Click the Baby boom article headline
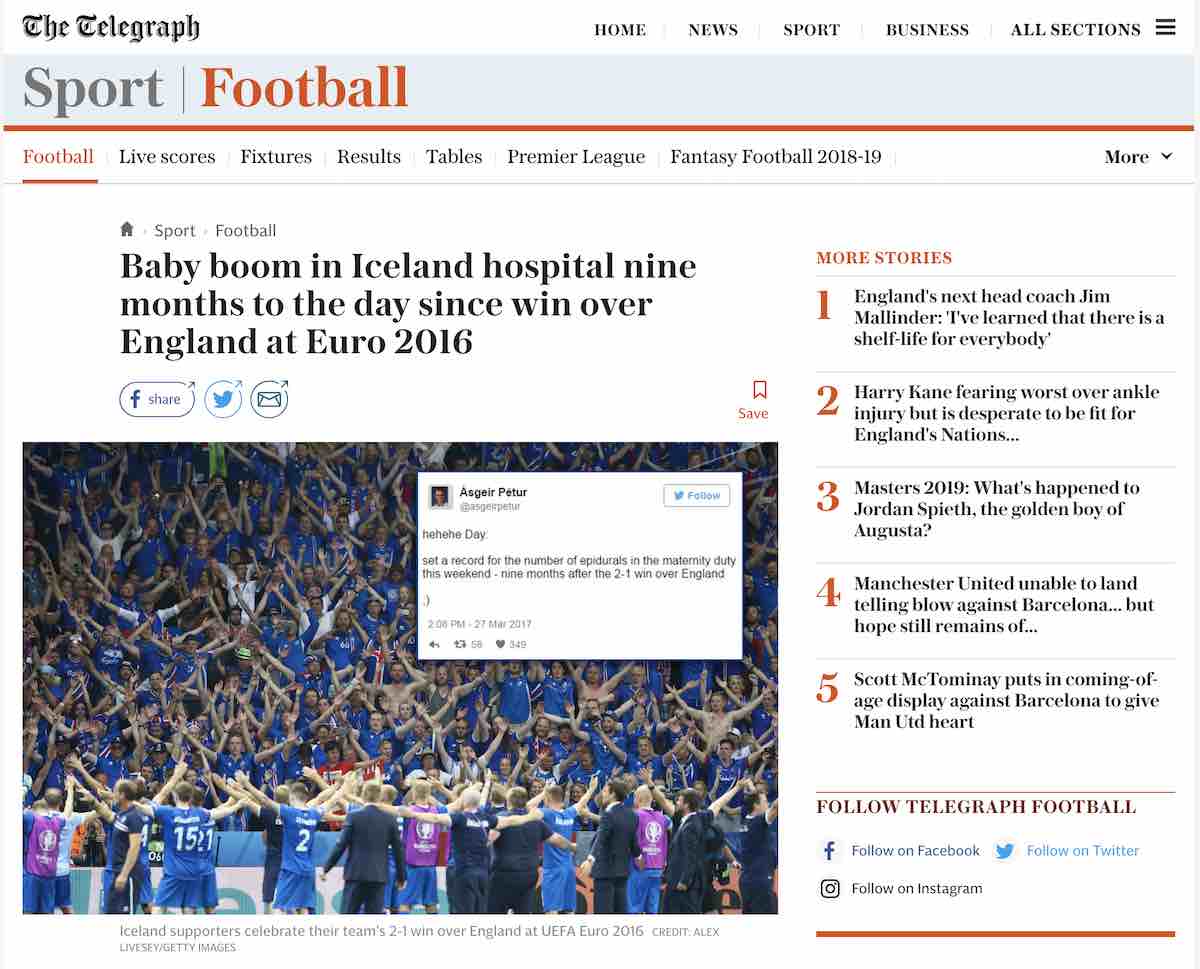 coord(408,304)
